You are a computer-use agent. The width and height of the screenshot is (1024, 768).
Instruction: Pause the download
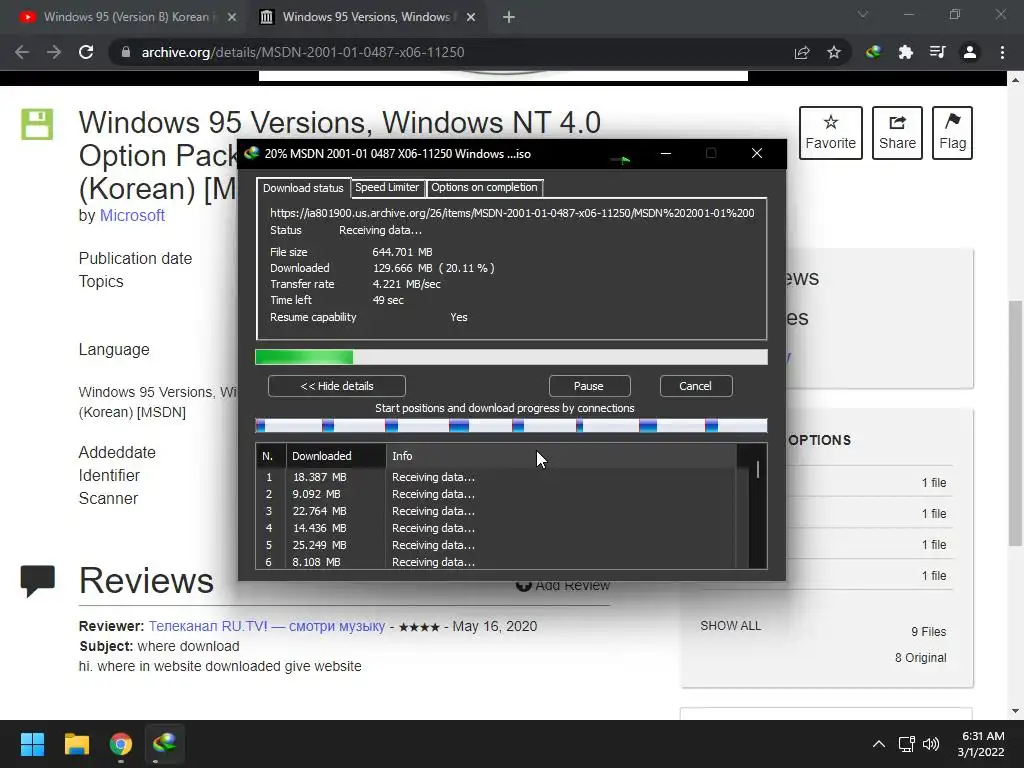(x=589, y=386)
